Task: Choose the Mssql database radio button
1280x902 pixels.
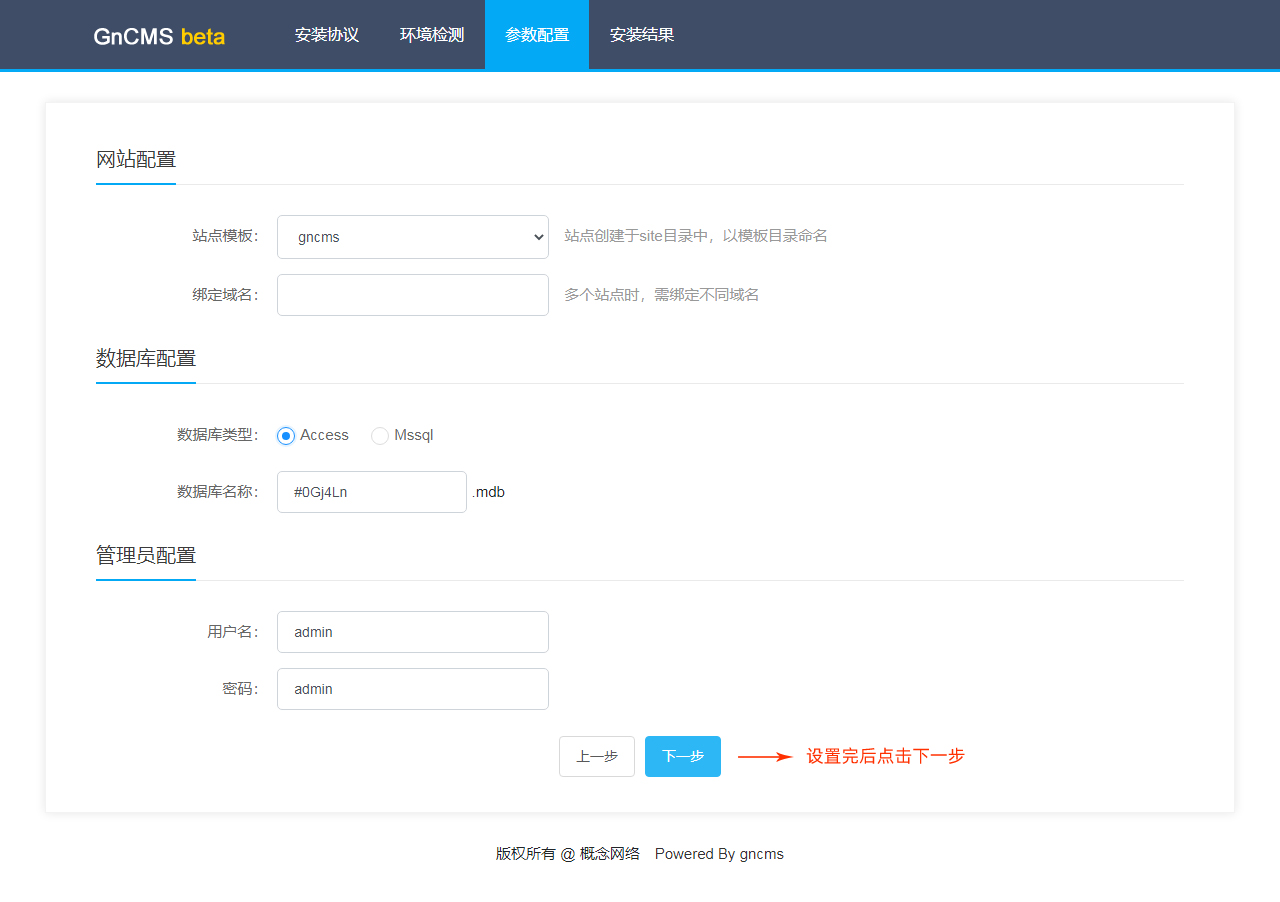Action: (x=380, y=436)
